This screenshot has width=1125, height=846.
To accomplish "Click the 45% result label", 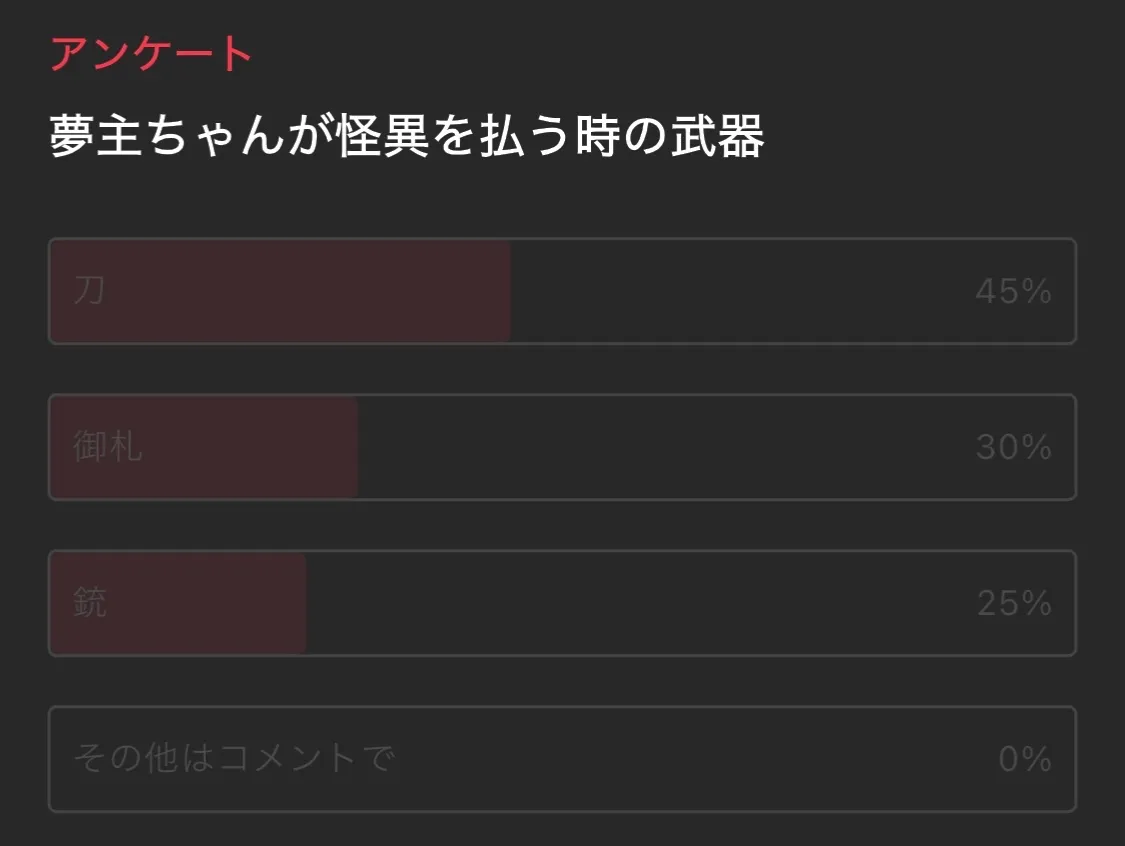I will tap(1013, 292).
